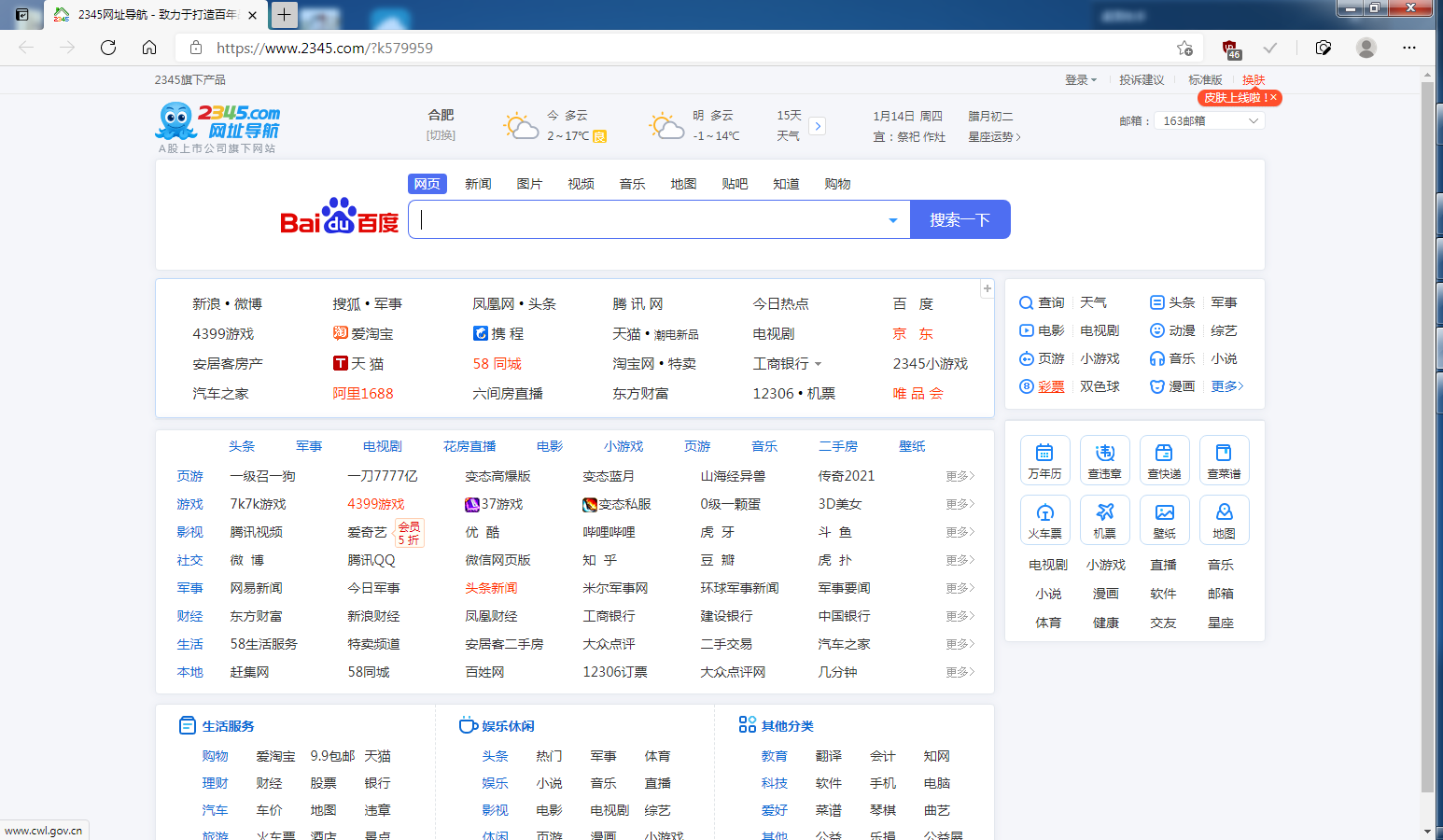Open the 花房直播 category link
1443x840 pixels.
pos(469,447)
